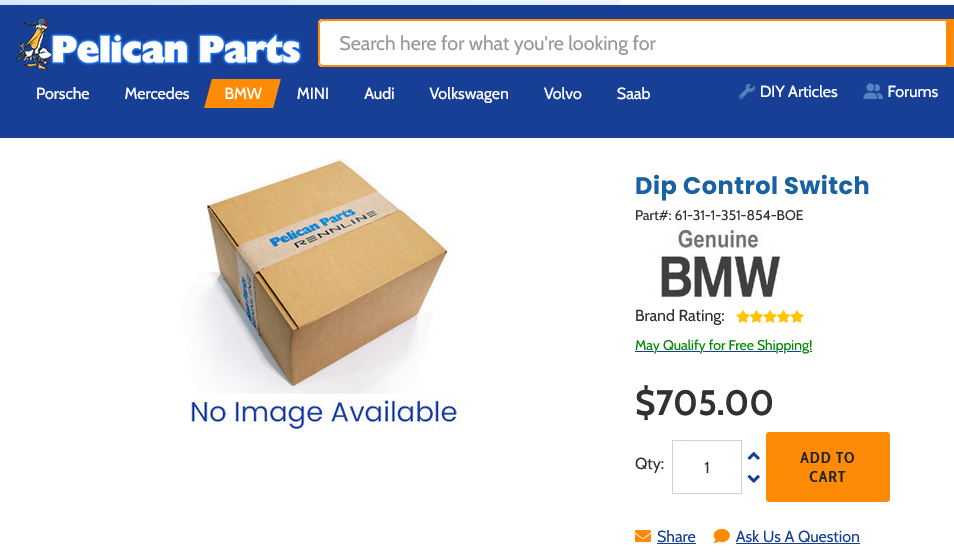Open May Qualify for Free Shipping link

click(x=723, y=346)
